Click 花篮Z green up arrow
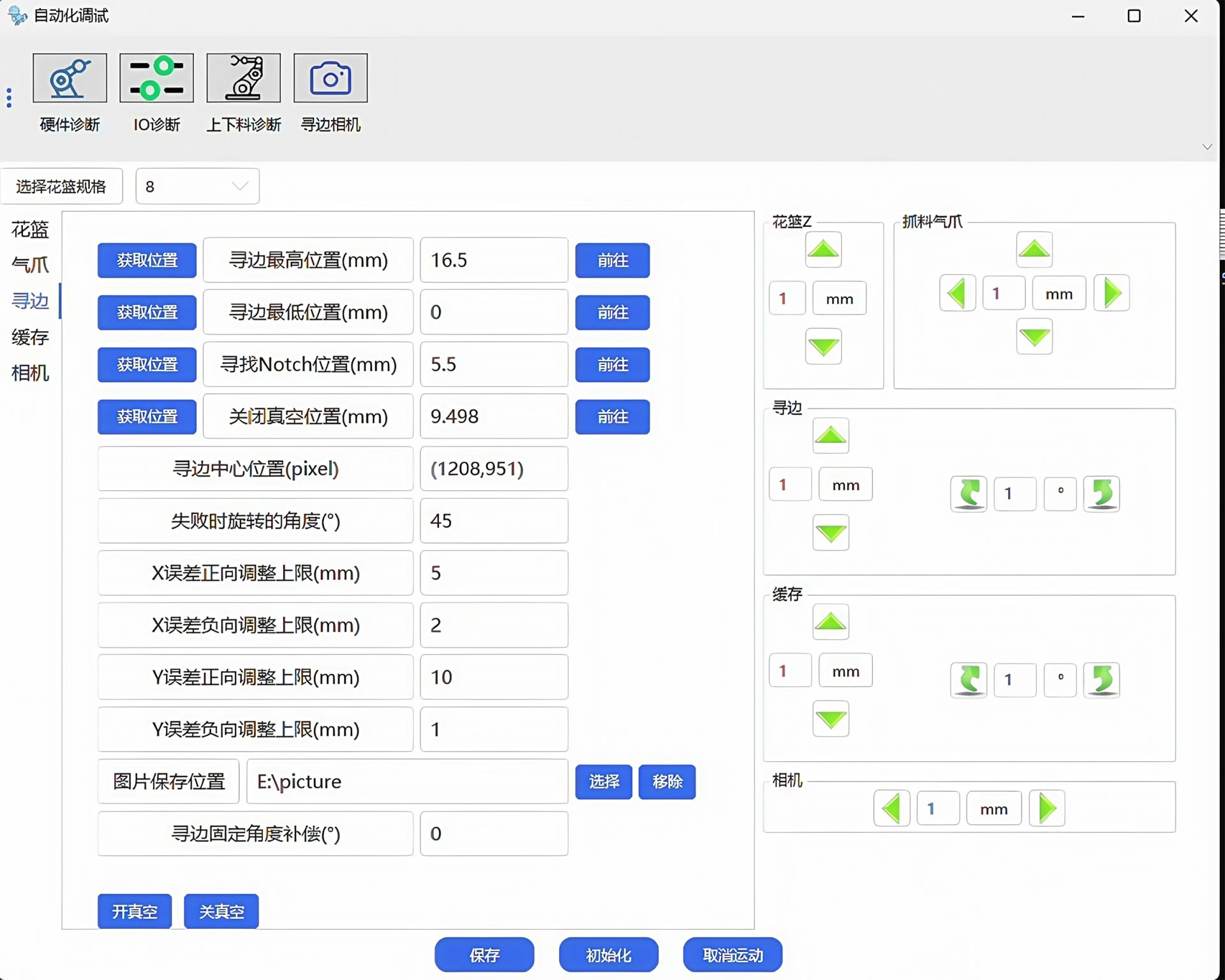 click(823, 249)
